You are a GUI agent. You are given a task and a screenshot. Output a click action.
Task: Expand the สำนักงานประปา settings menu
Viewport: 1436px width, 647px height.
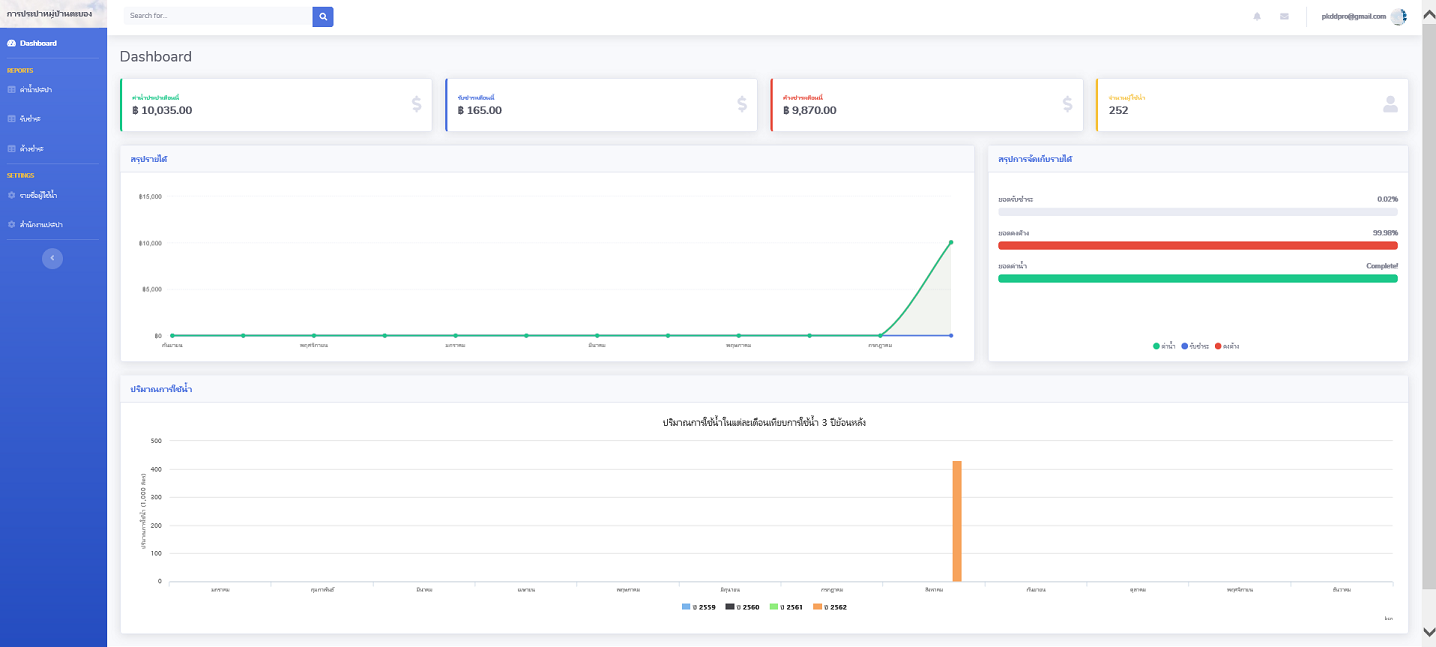(x=41, y=224)
